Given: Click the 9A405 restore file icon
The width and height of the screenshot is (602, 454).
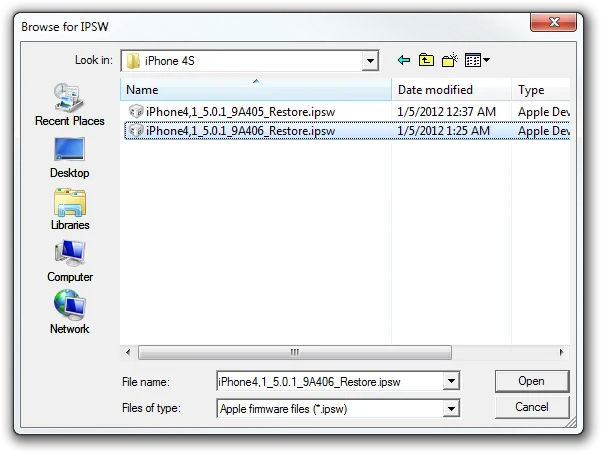Looking at the screenshot, I should (136, 112).
